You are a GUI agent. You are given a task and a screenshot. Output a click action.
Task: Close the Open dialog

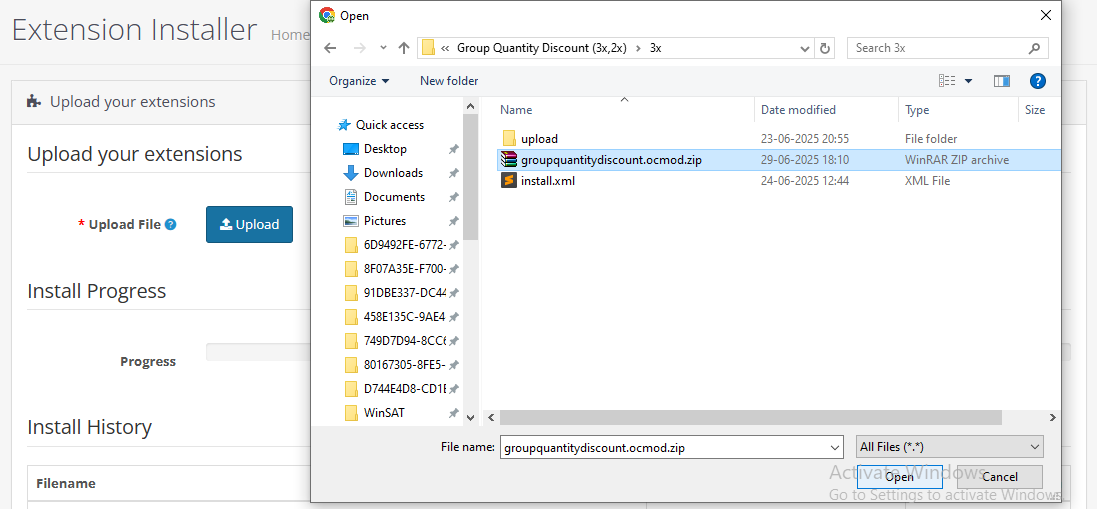(x=1045, y=15)
